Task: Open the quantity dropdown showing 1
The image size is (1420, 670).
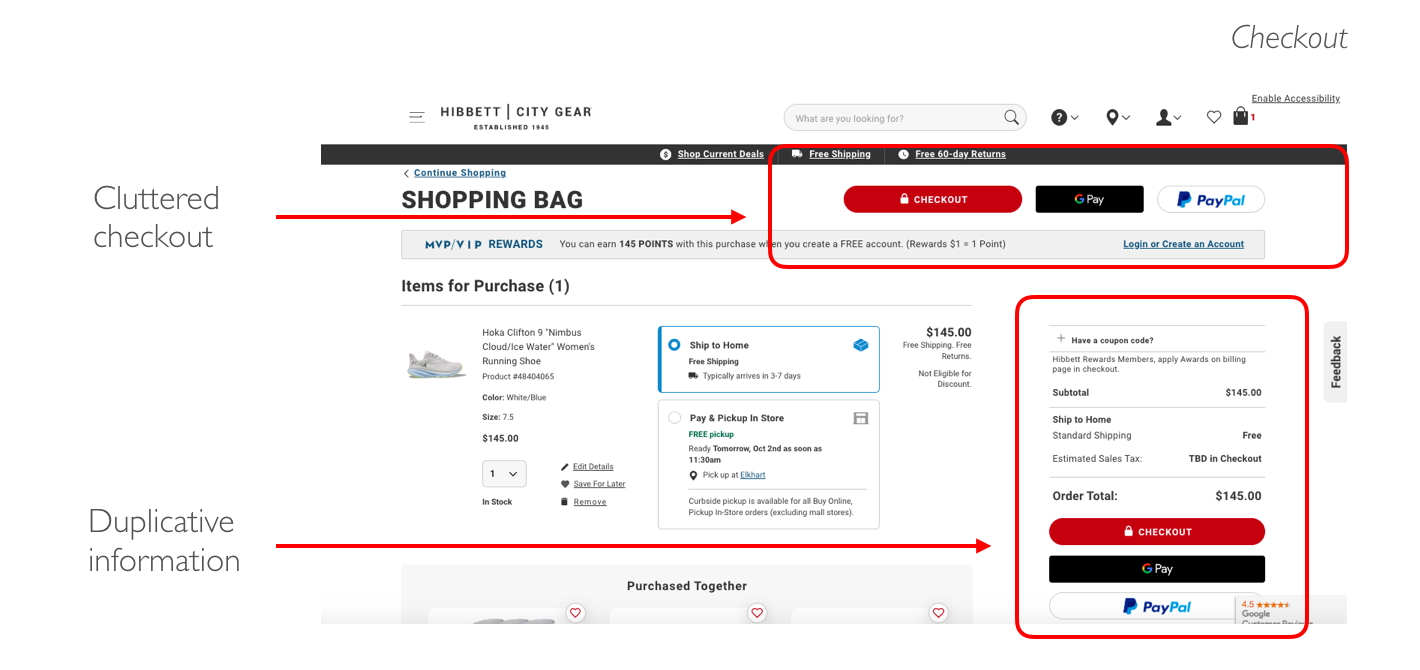Action: click(x=504, y=474)
